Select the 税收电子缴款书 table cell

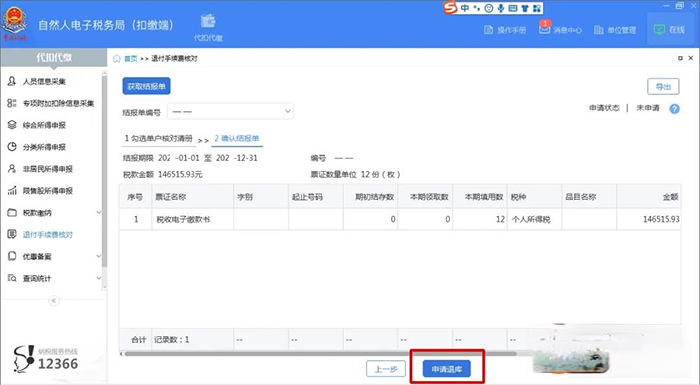click(x=193, y=219)
